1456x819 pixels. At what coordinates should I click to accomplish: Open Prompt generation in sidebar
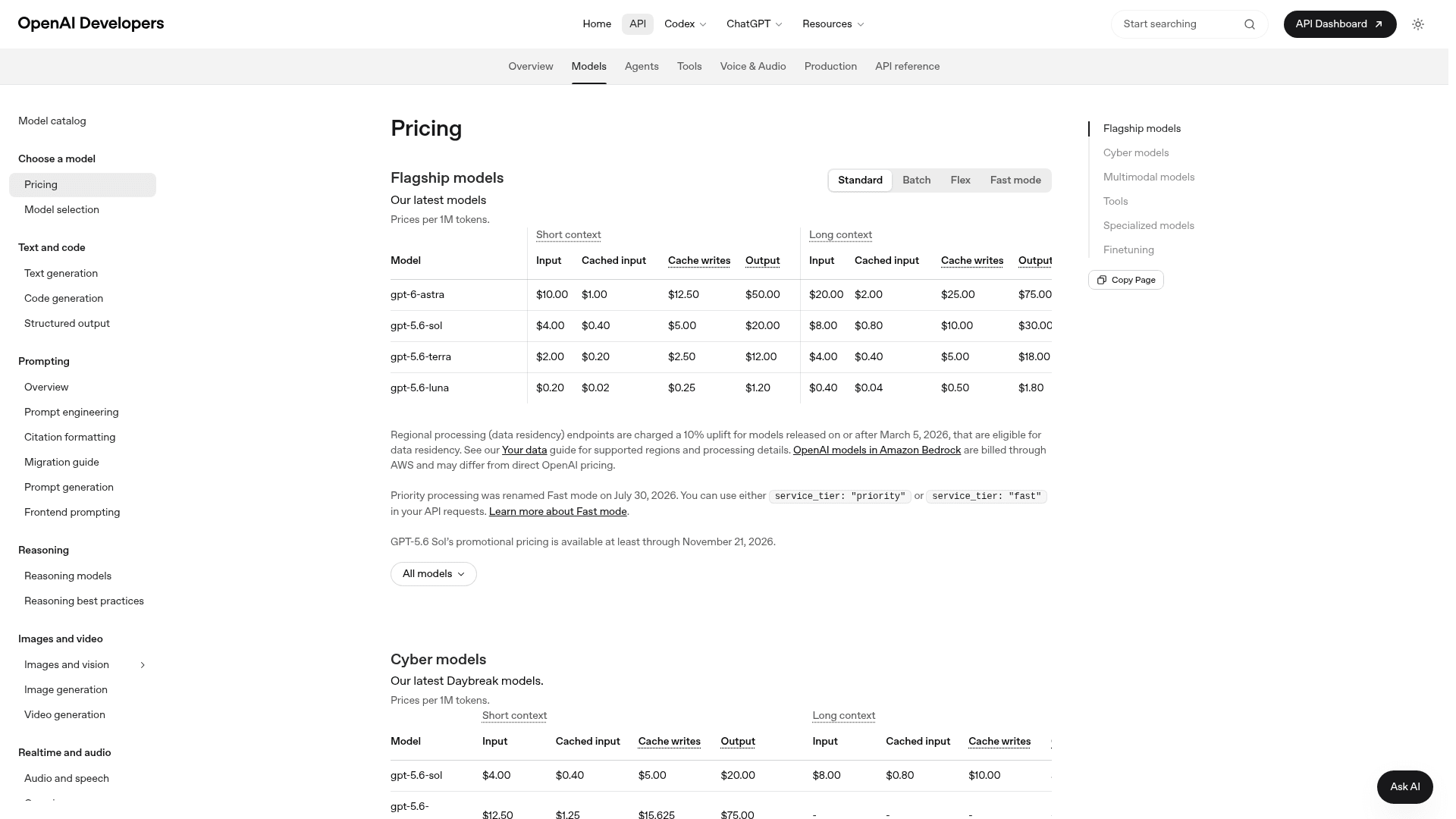[x=69, y=488]
